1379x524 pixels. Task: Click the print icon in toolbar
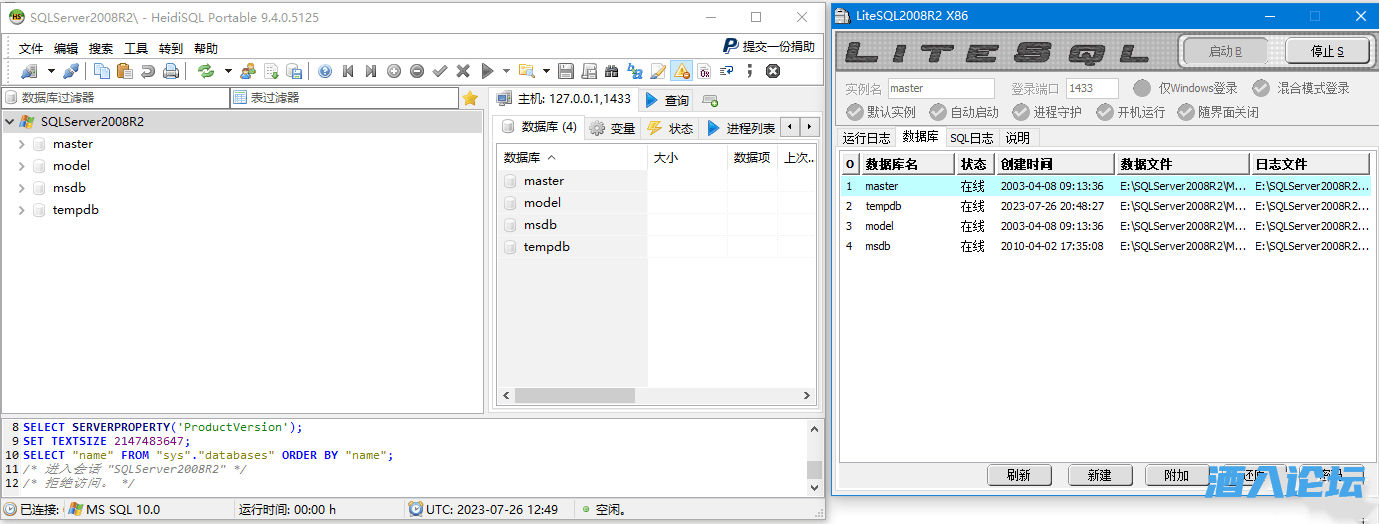171,71
